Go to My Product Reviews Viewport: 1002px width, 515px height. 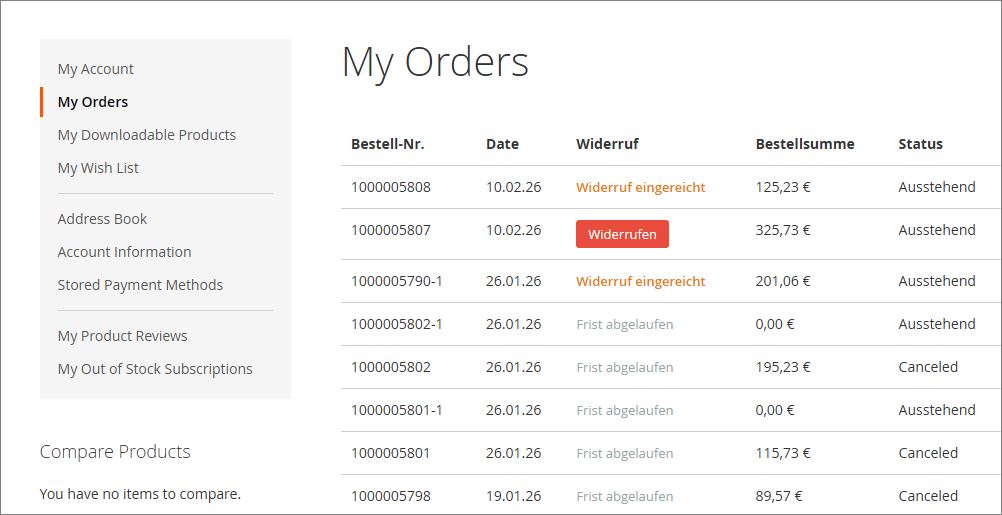(122, 336)
